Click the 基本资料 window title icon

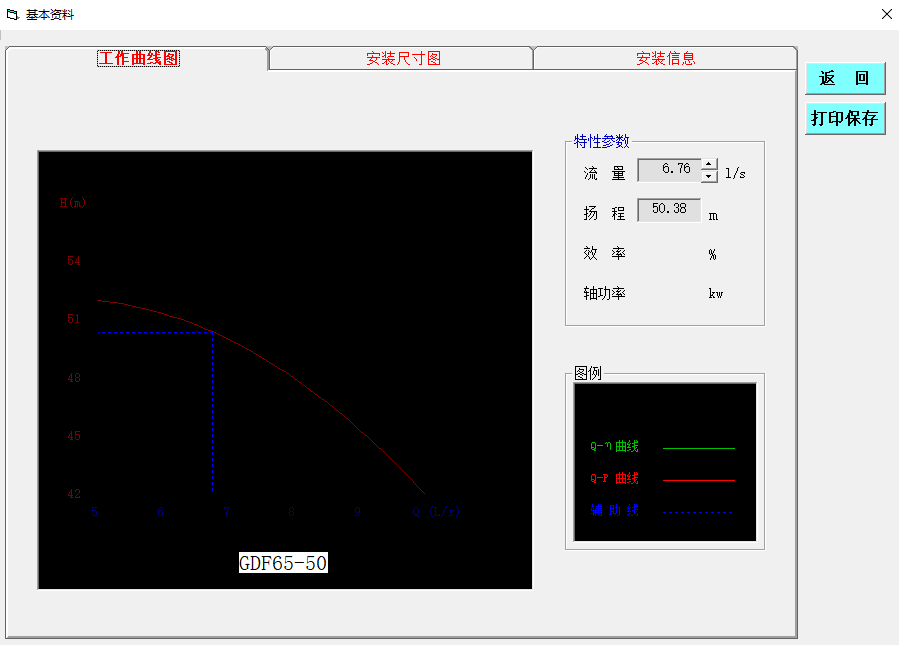[12, 14]
